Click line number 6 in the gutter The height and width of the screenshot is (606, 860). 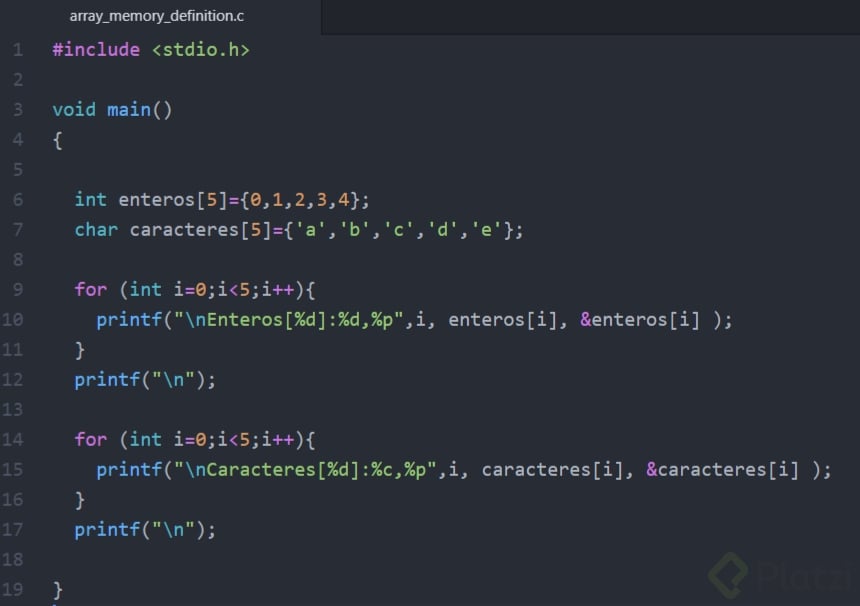(x=17, y=199)
